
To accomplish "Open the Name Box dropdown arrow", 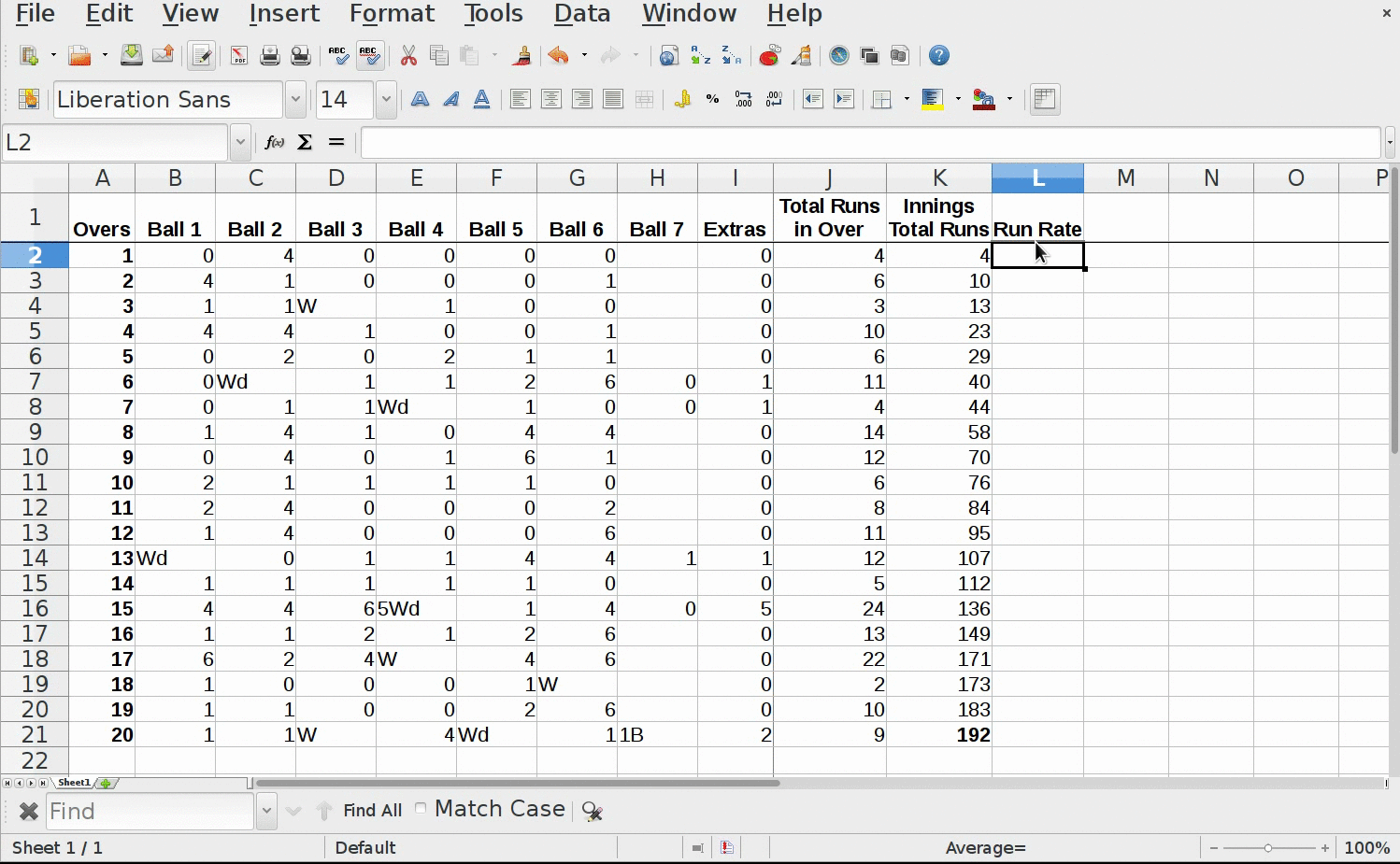I will click(240, 142).
